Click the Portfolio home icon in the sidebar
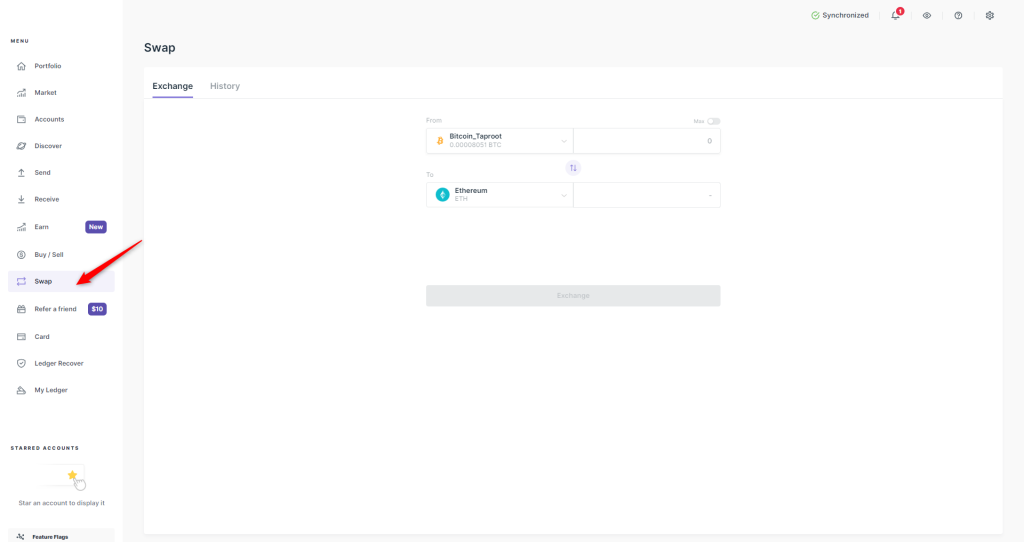The width and height of the screenshot is (1024, 542). (21, 66)
